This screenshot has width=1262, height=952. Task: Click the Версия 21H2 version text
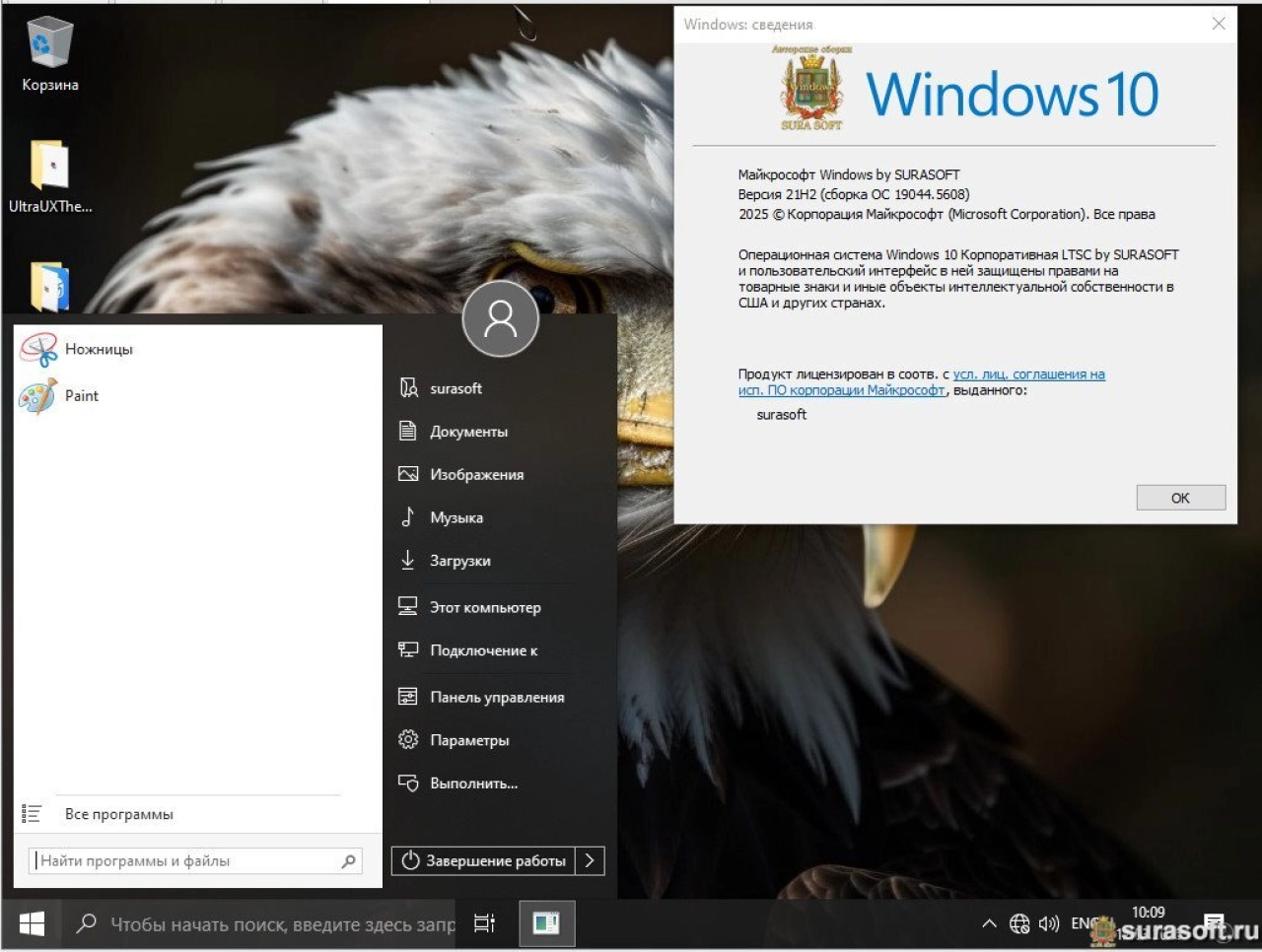pos(854,194)
